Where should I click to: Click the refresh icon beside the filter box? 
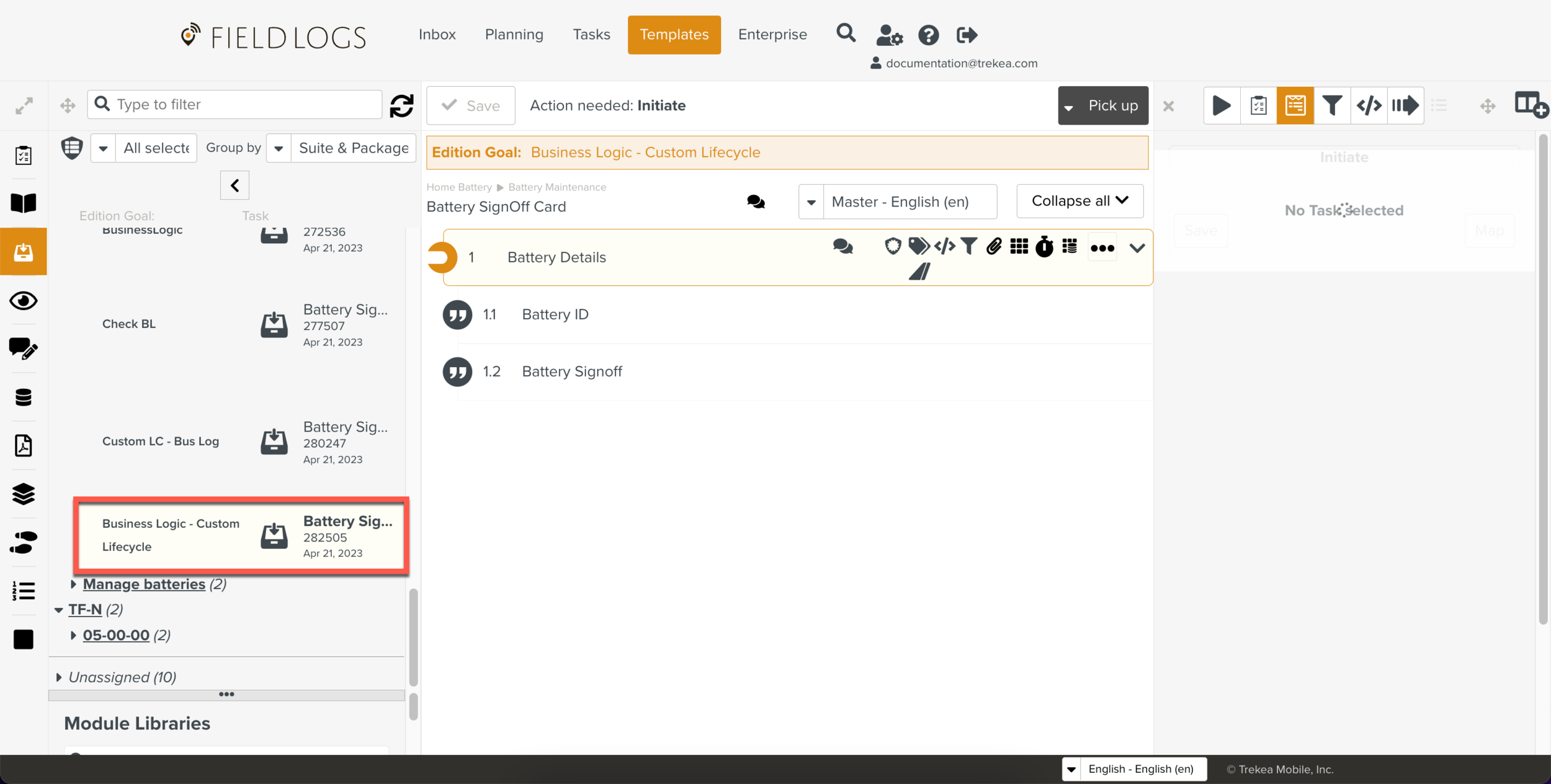tap(401, 105)
